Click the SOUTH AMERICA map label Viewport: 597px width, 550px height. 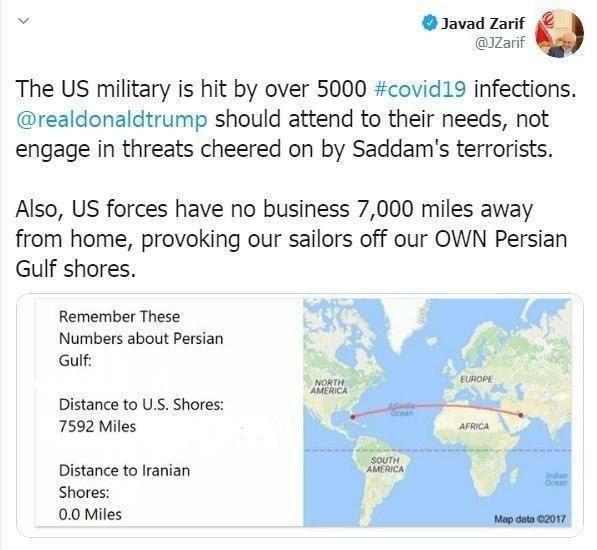point(385,465)
